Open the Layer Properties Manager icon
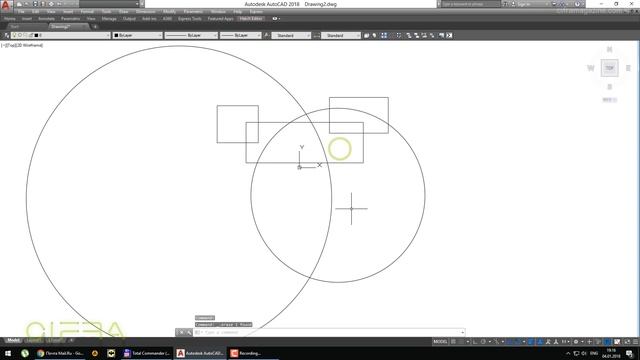640x360 pixels. (7, 36)
